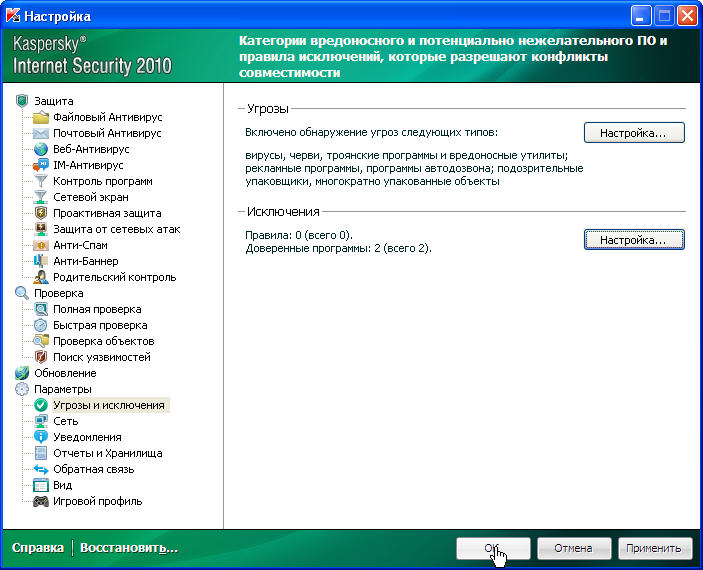
Task: Open Родительский контроль settings
Action: pyautogui.click(x=114, y=277)
